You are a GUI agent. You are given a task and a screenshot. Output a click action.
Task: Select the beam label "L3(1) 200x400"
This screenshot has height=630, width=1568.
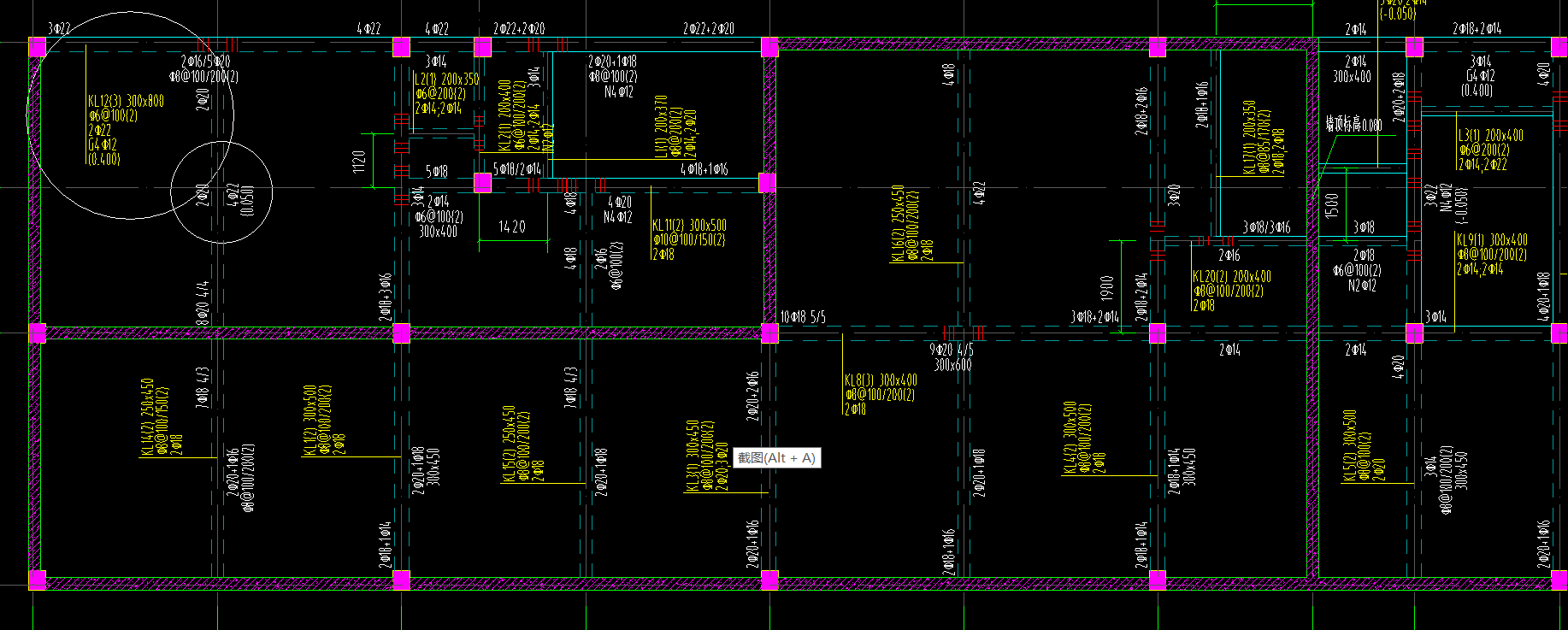1491,135
